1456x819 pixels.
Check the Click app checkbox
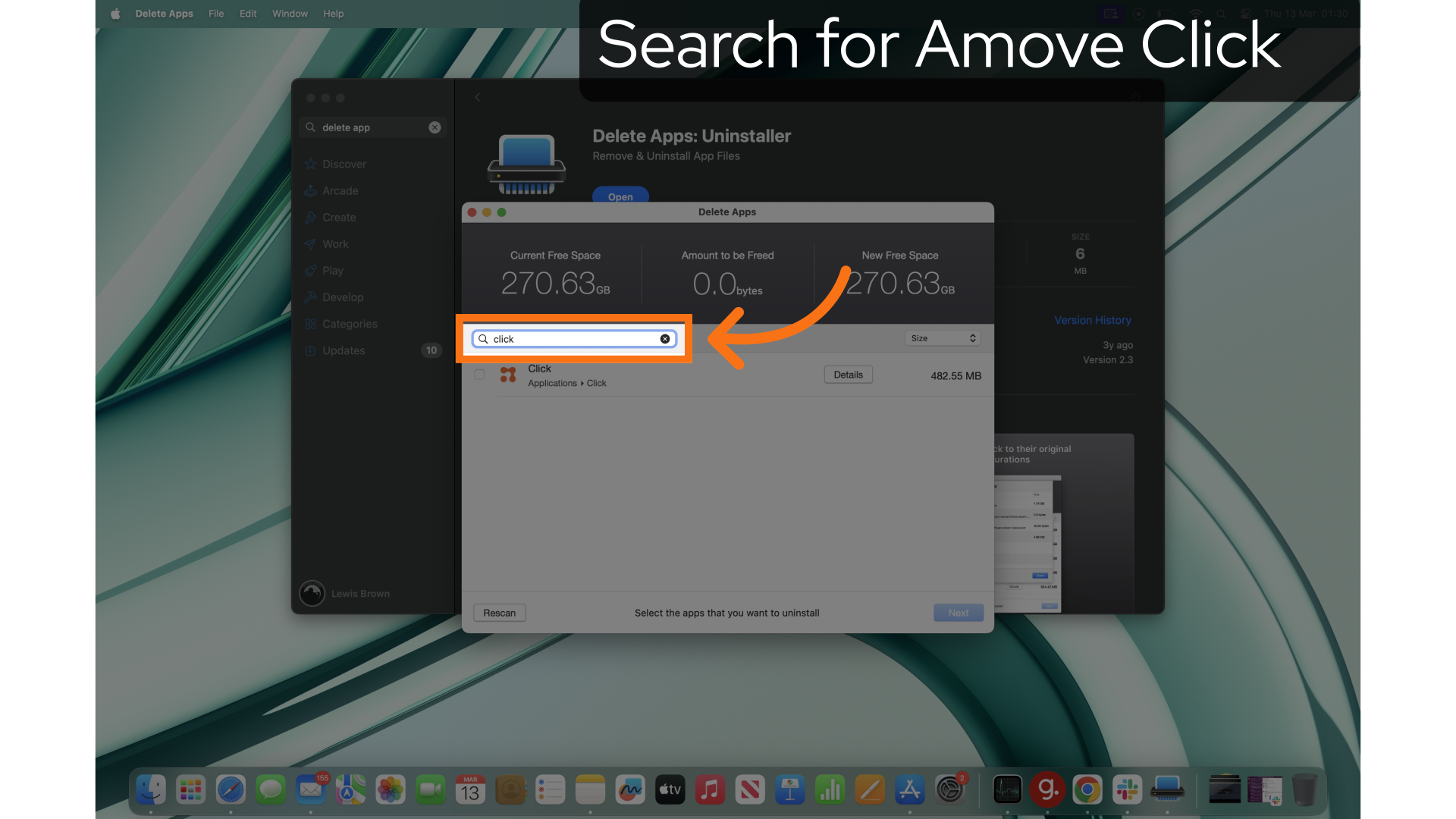point(479,375)
